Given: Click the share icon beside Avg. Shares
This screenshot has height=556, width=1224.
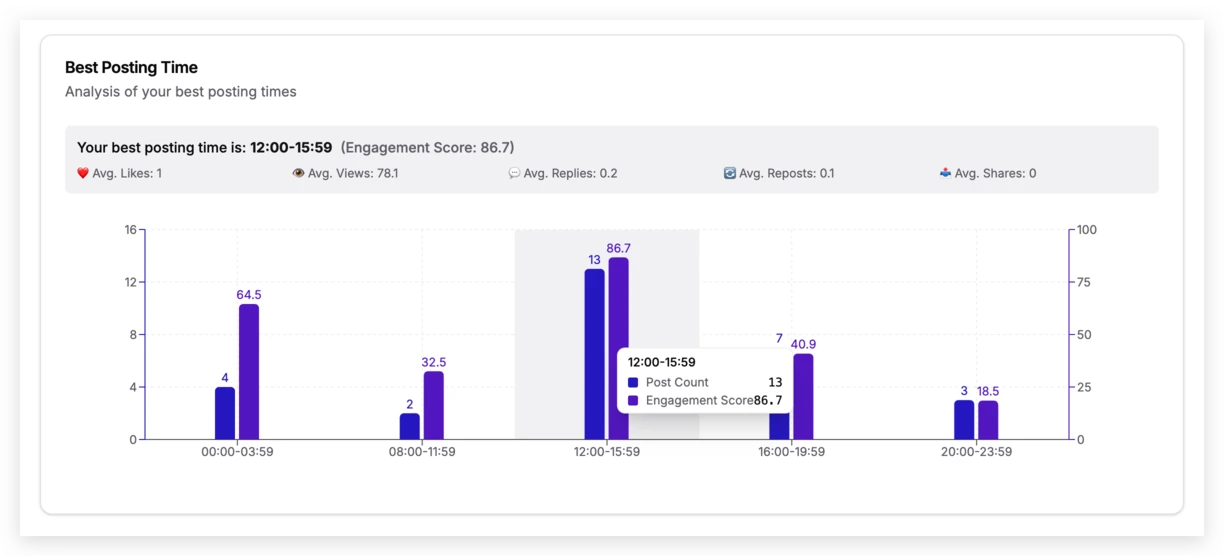Looking at the screenshot, I should pos(945,173).
